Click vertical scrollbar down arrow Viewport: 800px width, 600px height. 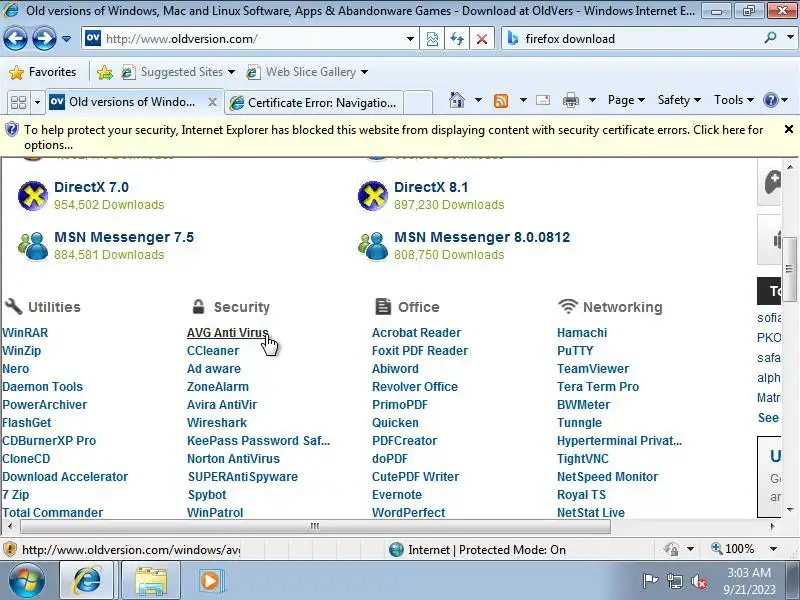pos(790,510)
